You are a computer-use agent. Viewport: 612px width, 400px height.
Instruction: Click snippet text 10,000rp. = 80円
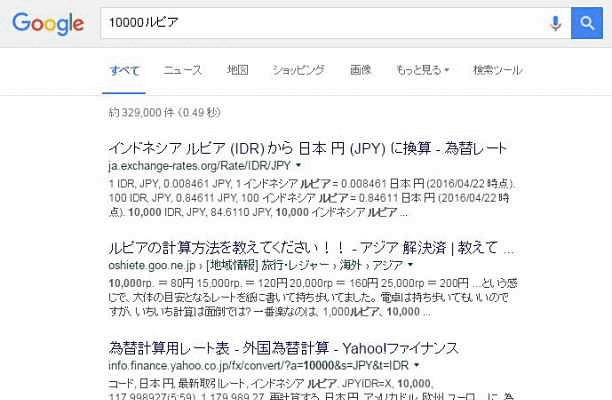tap(151, 283)
